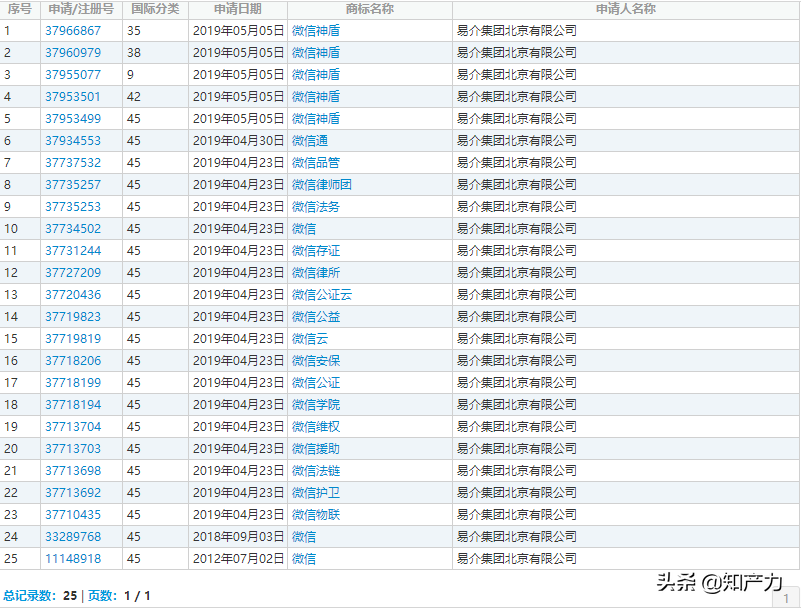Open the 微信法务 trademark link
Viewport: 801px width, 610px height.
316,206
